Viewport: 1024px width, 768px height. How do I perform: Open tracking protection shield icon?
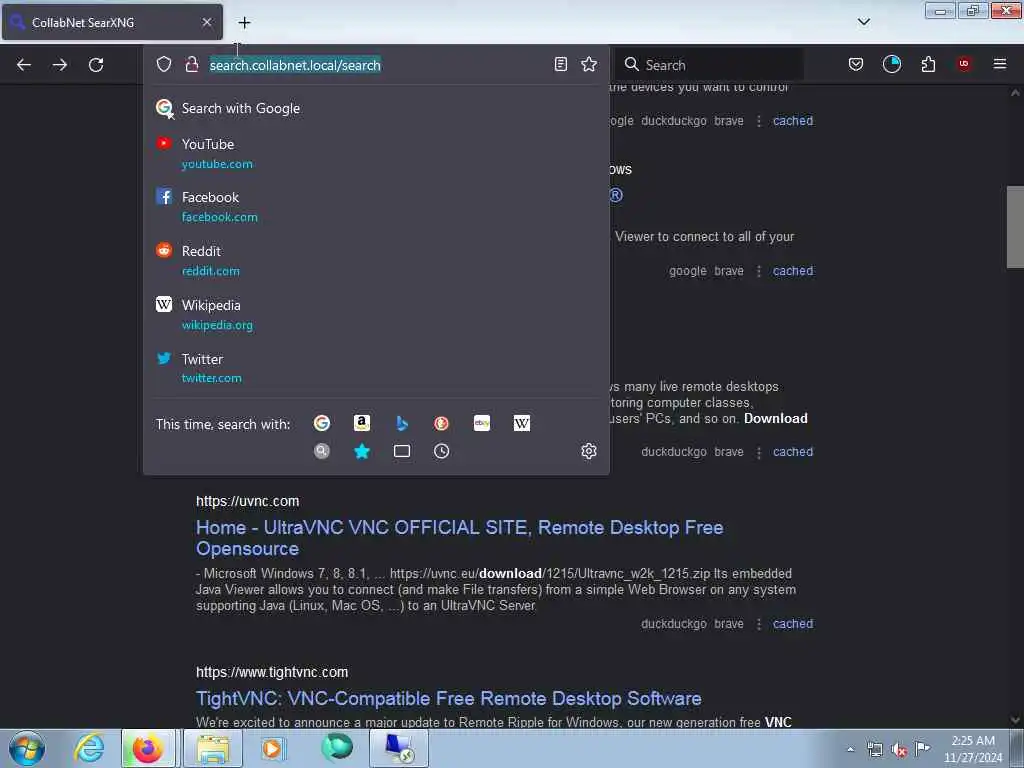click(164, 64)
